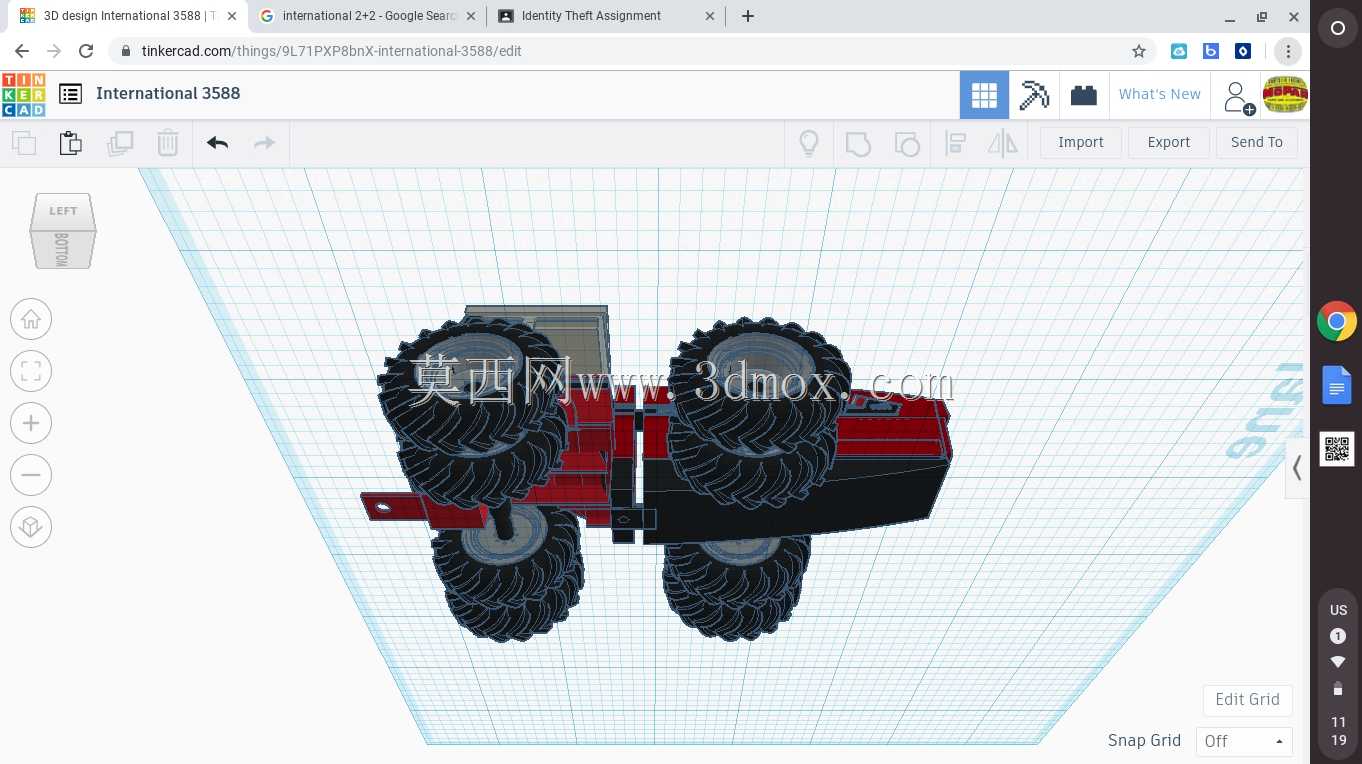The image size is (1362, 764).
Task: Open the Bricks mode icon
Action: click(1083, 95)
